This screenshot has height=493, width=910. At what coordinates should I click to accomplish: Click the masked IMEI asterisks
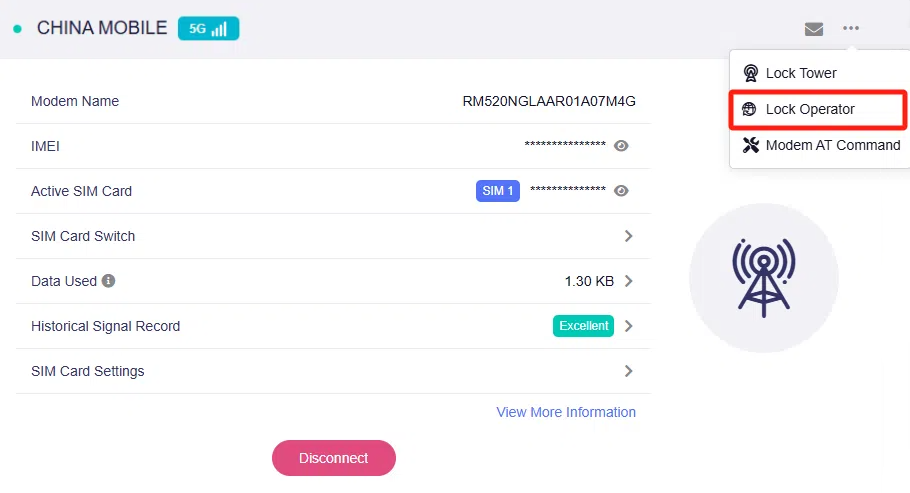565,145
